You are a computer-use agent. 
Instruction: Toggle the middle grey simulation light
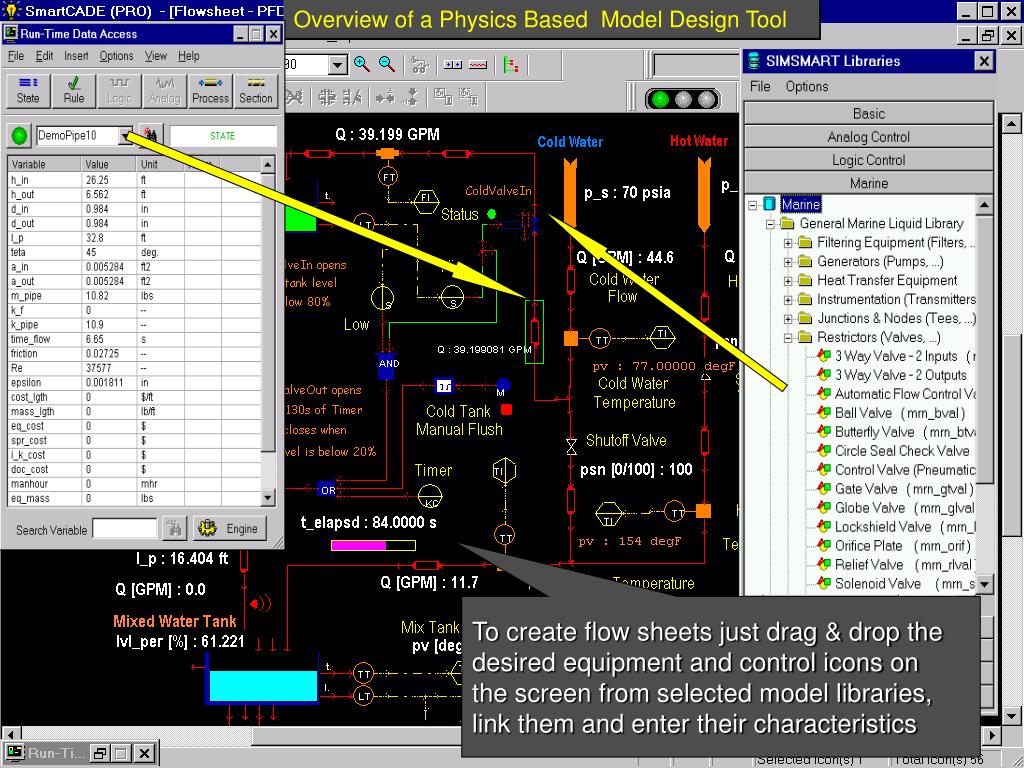tap(683, 99)
